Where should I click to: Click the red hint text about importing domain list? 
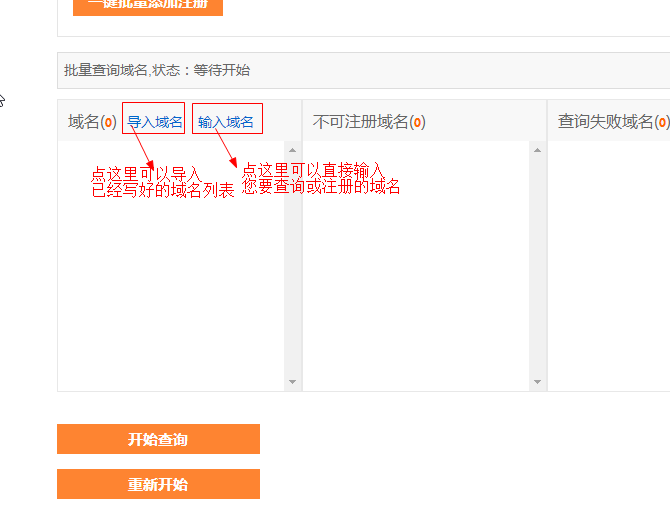pyautogui.click(x=160, y=183)
